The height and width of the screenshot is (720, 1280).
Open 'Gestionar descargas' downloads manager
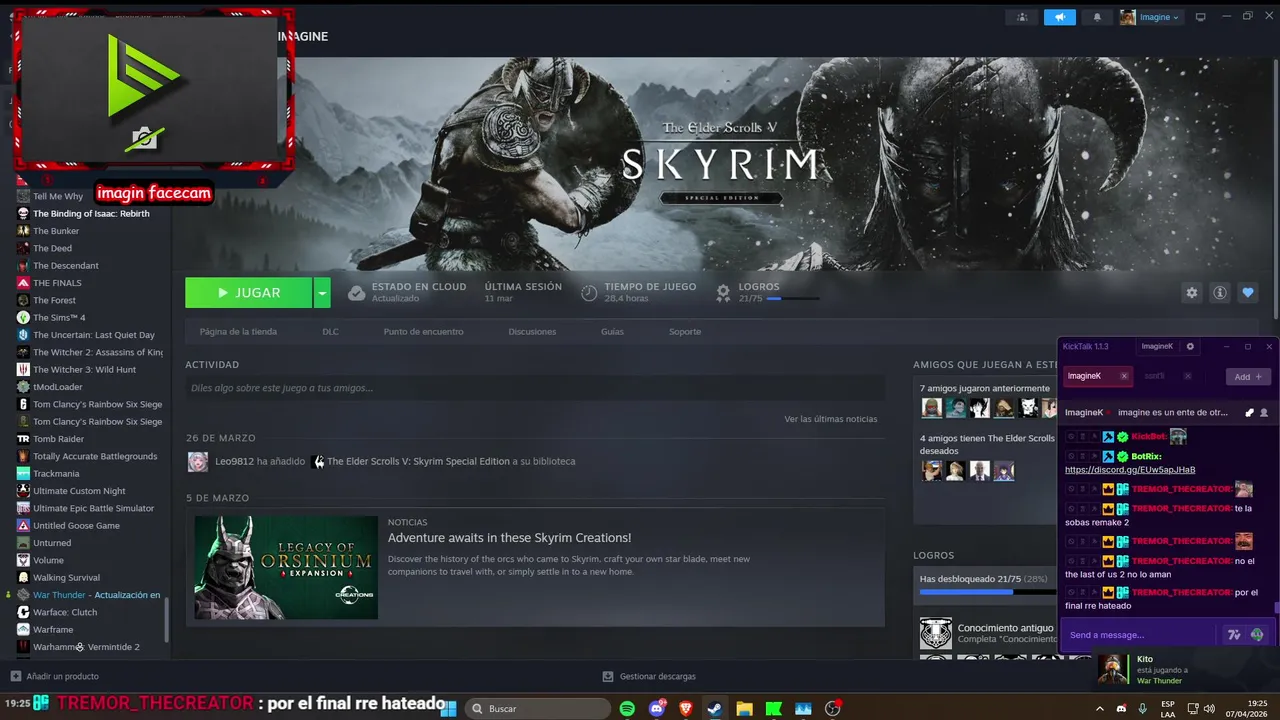(650, 676)
